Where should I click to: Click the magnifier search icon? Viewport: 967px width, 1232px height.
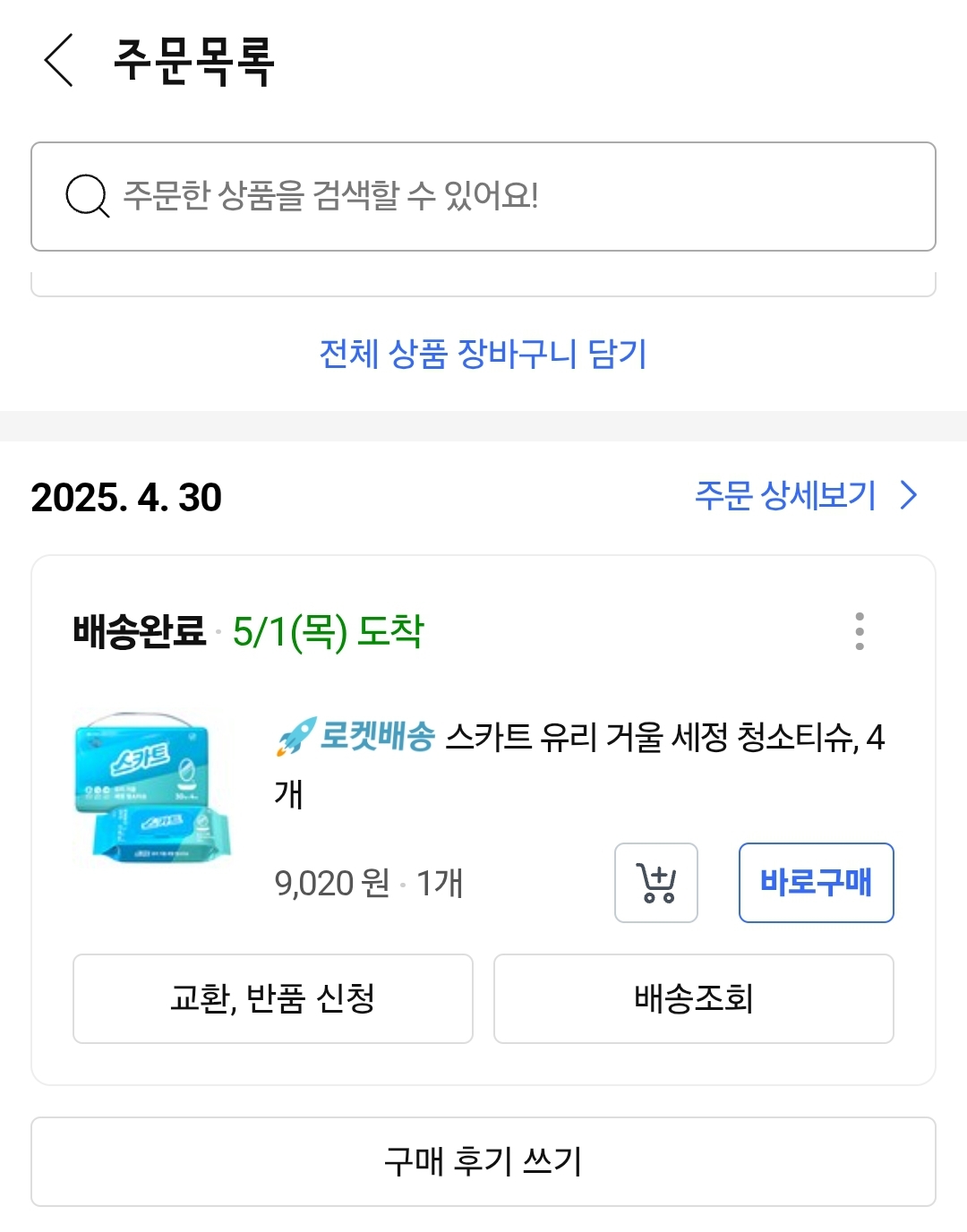coord(87,195)
